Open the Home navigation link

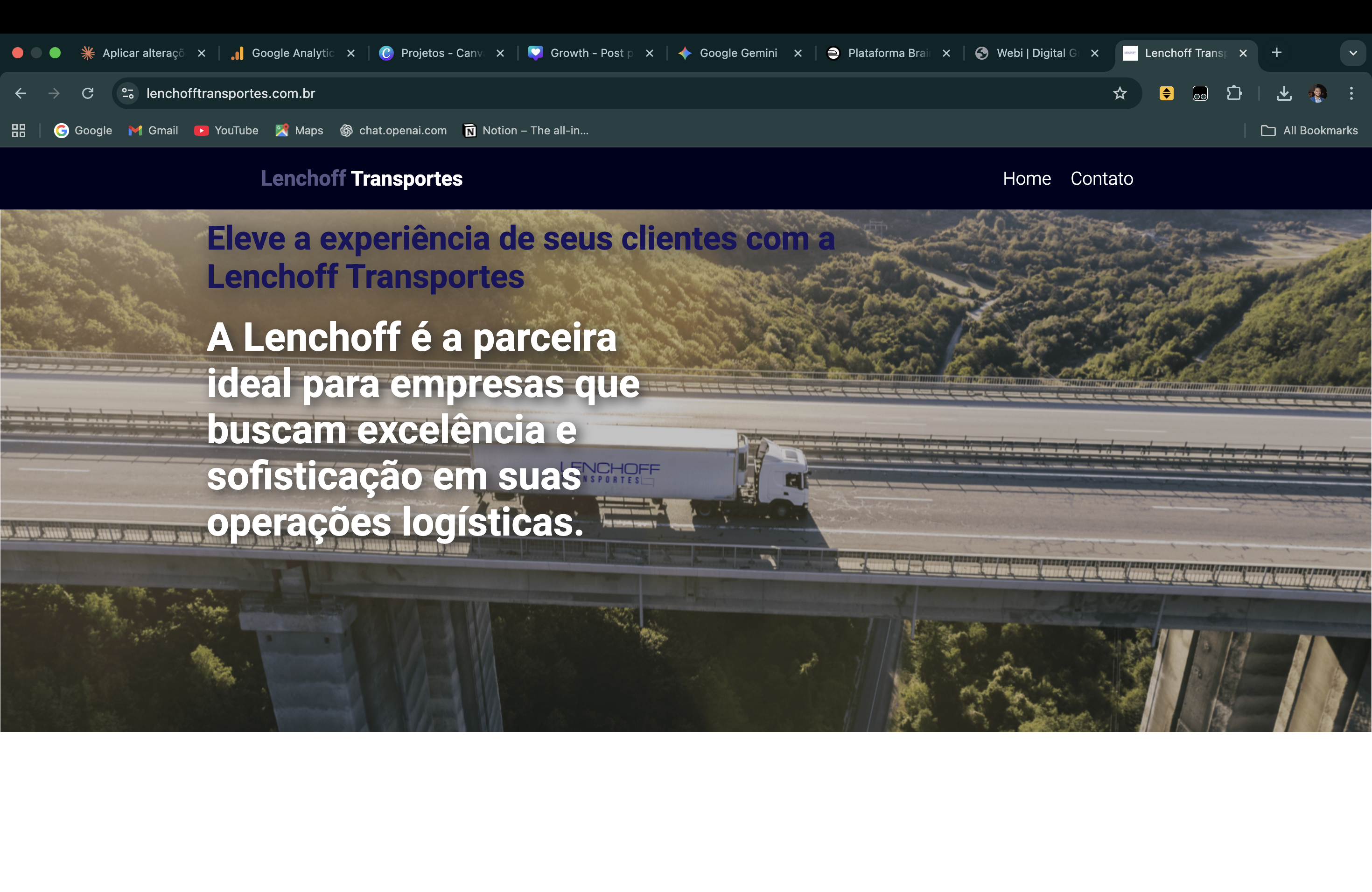tap(1027, 179)
